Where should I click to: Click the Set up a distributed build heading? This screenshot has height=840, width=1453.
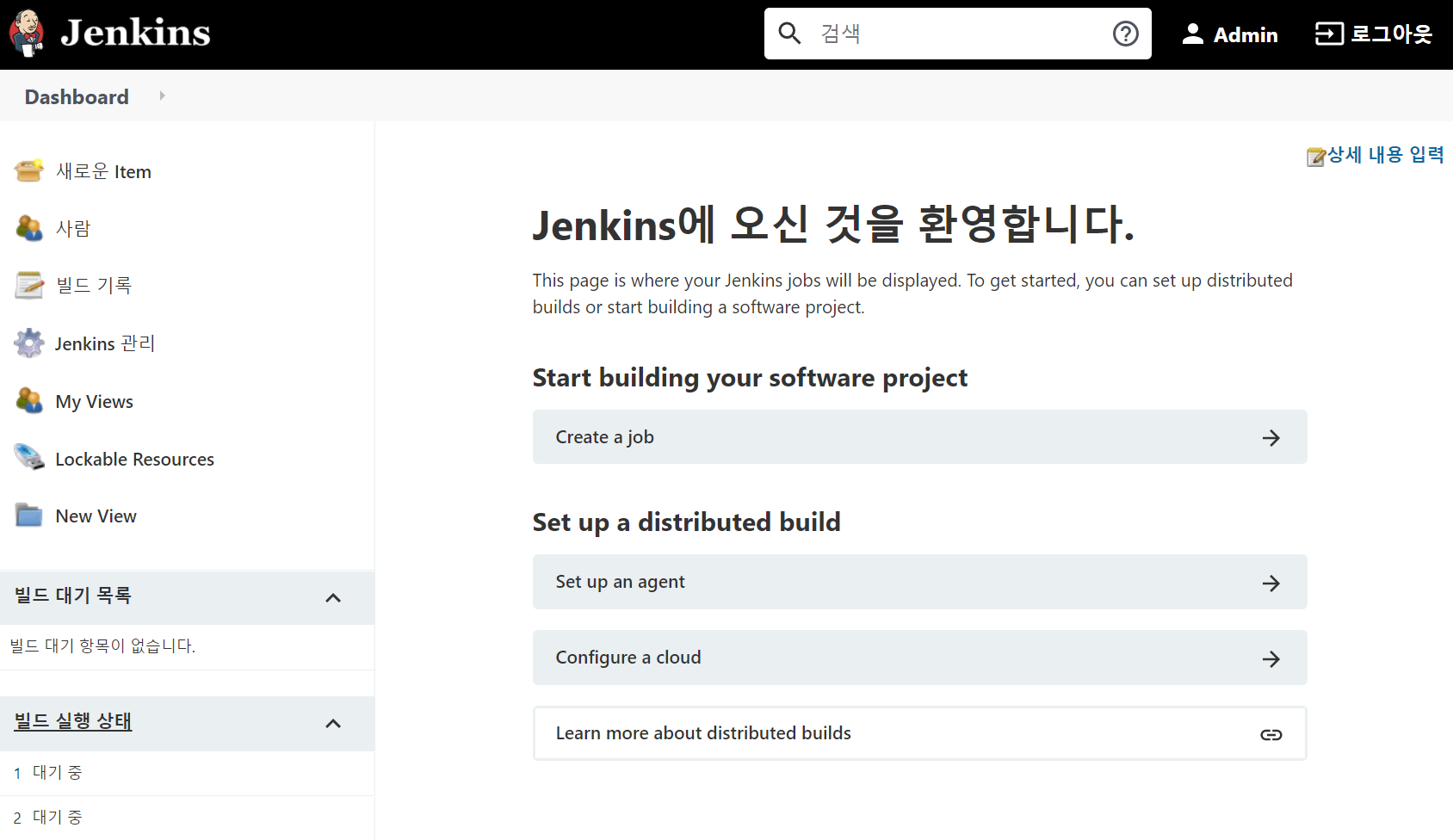point(686,522)
